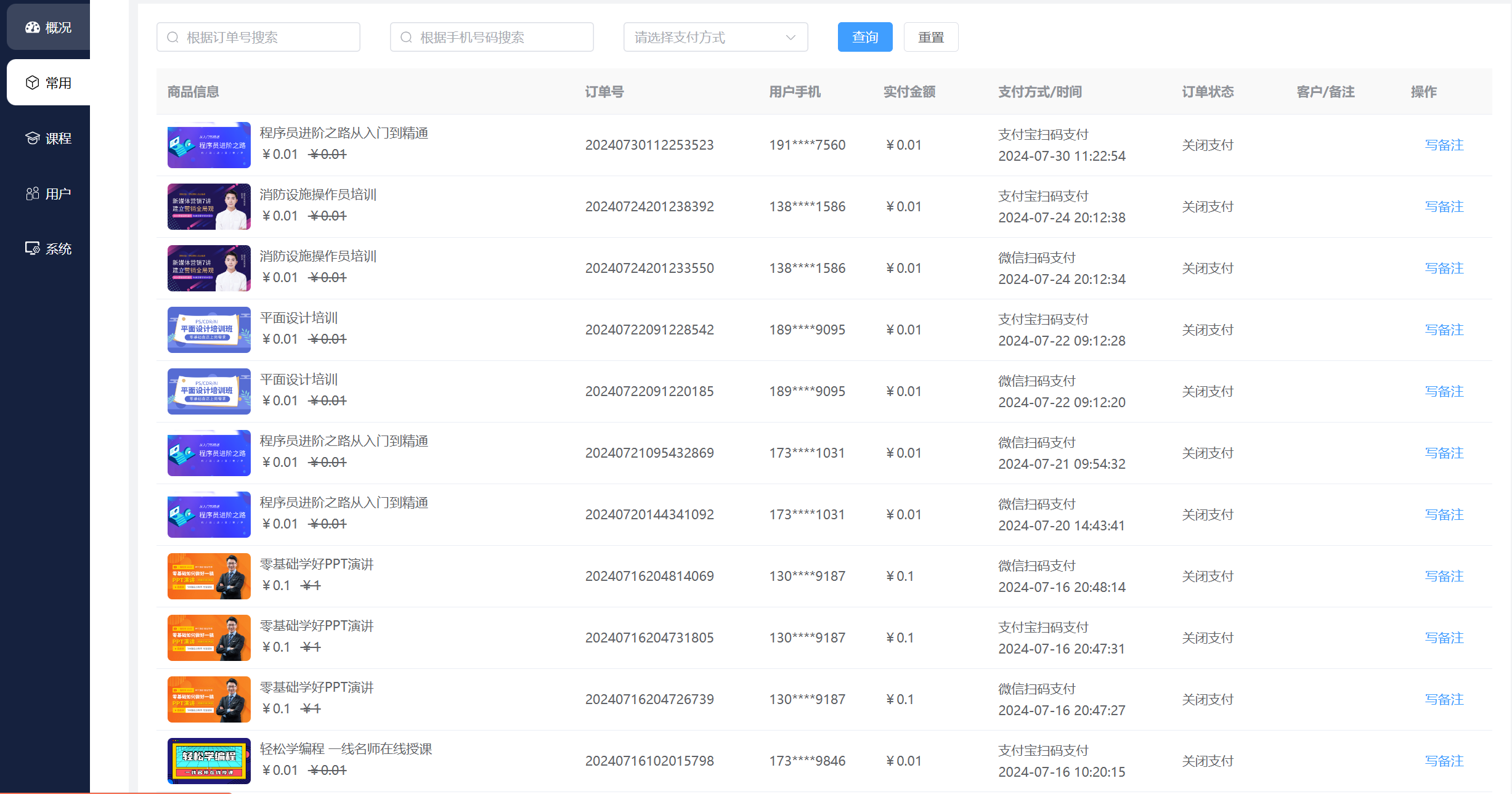1512x794 pixels.
Task: Open the 用户 users icon in sidebar
Action: (33, 194)
